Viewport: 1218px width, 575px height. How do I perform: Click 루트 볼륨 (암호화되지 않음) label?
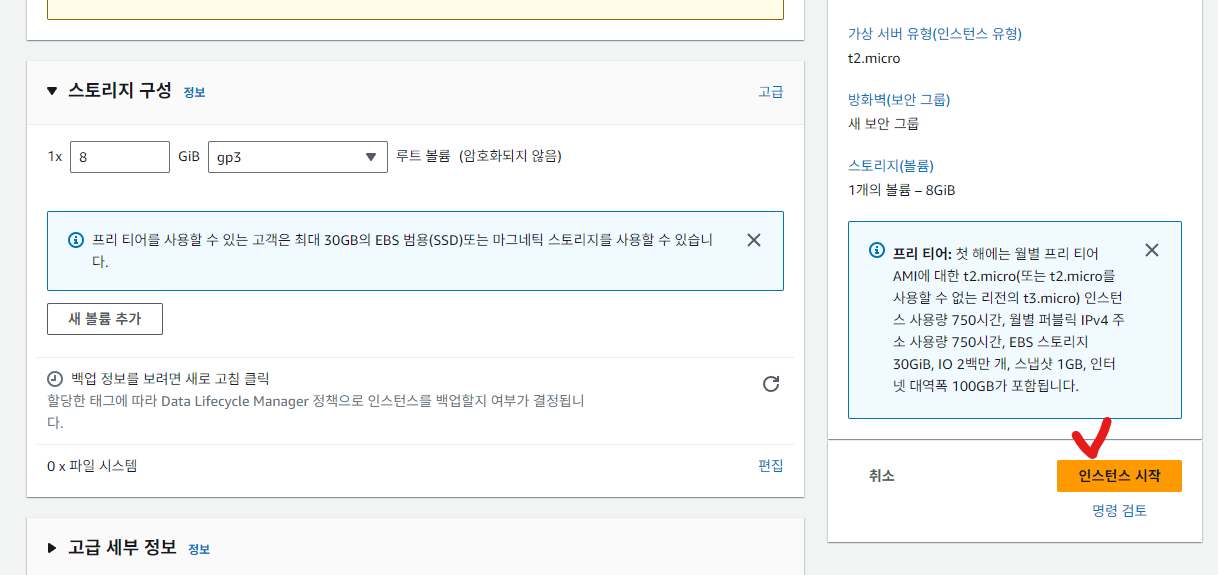479,156
